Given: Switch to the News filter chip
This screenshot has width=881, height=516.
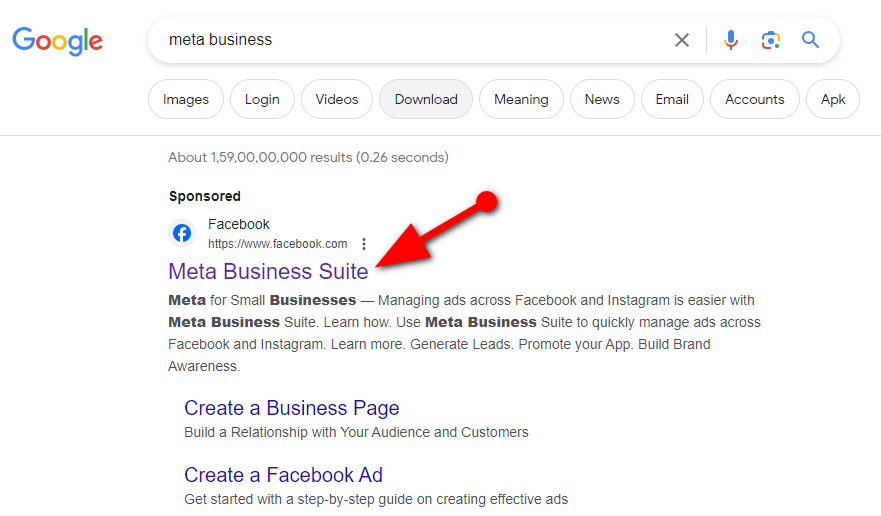Looking at the screenshot, I should click(x=602, y=99).
